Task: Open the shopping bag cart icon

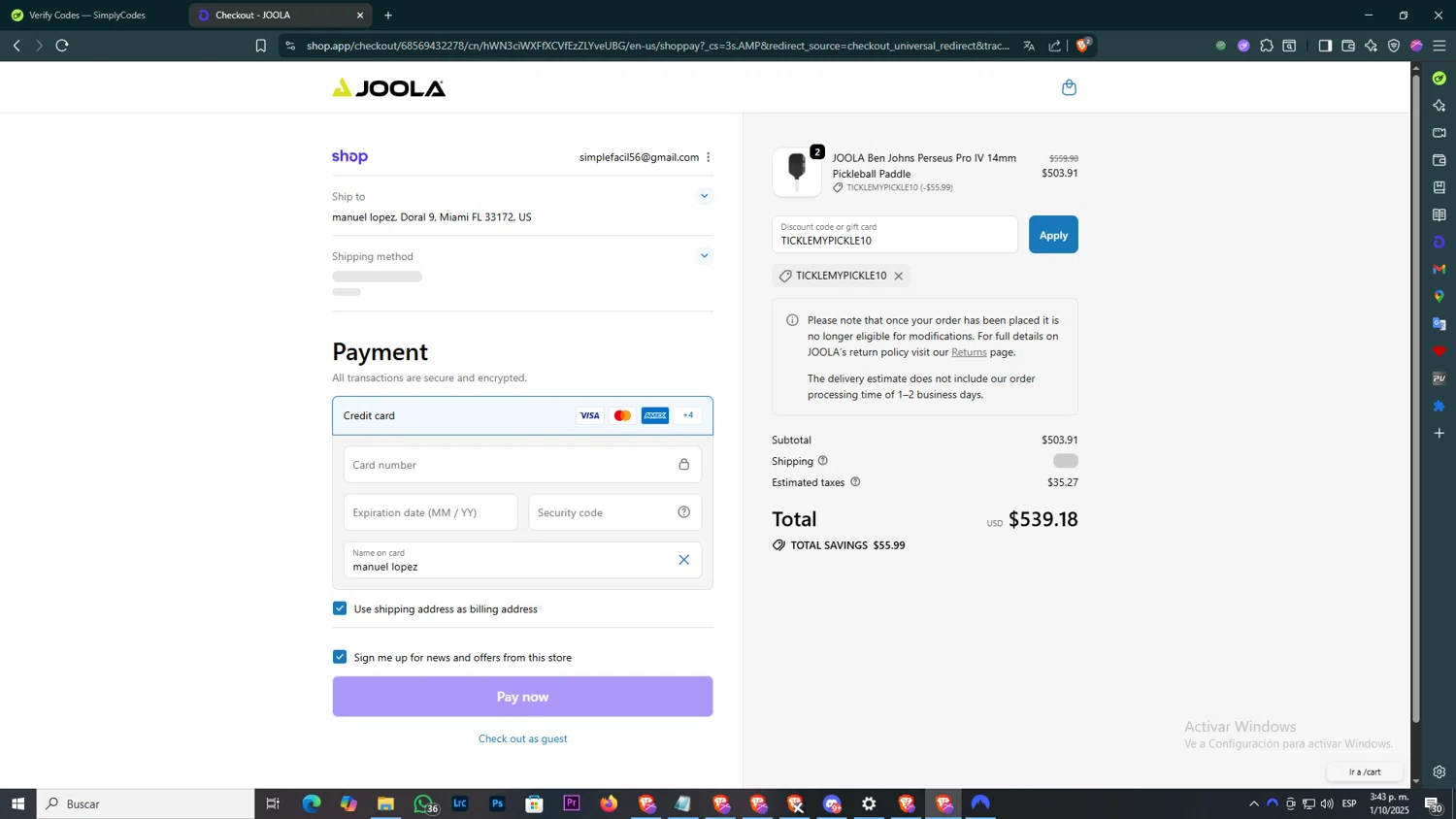Action: coord(1069,87)
